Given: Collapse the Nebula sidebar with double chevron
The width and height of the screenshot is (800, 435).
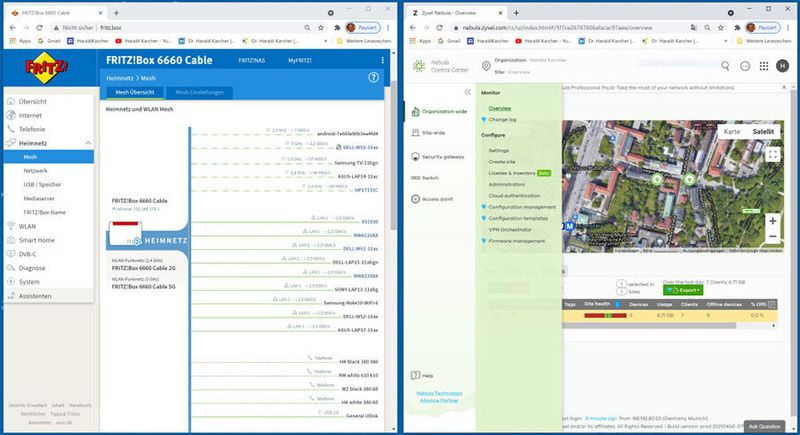Looking at the screenshot, I should [x=467, y=92].
